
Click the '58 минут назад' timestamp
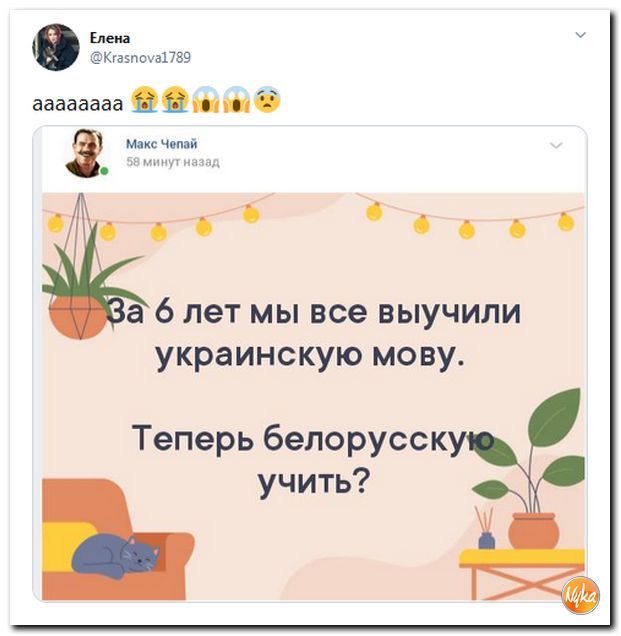click(x=173, y=162)
